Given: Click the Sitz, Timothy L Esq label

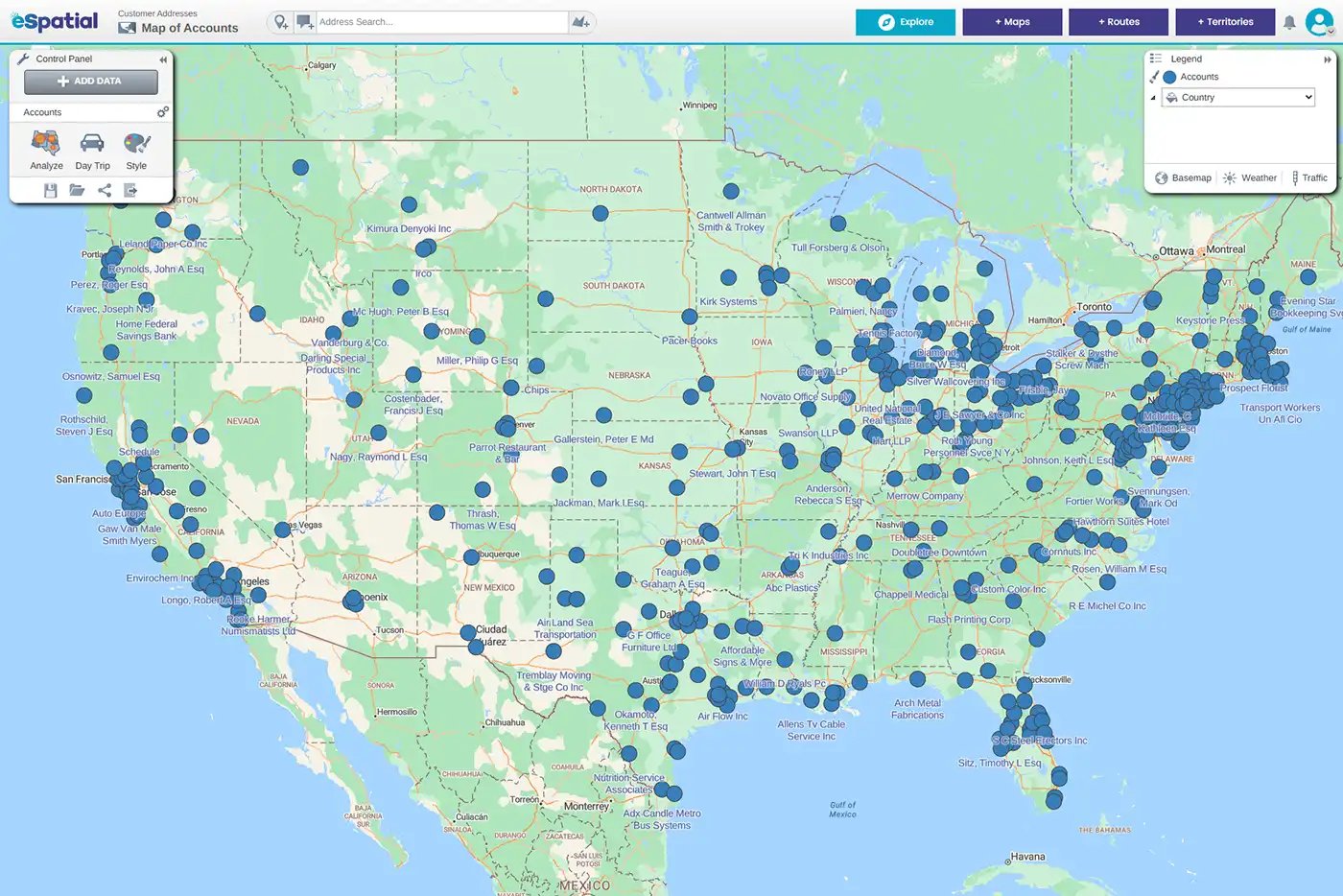Looking at the screenshot, I should tap(1000, 763).
